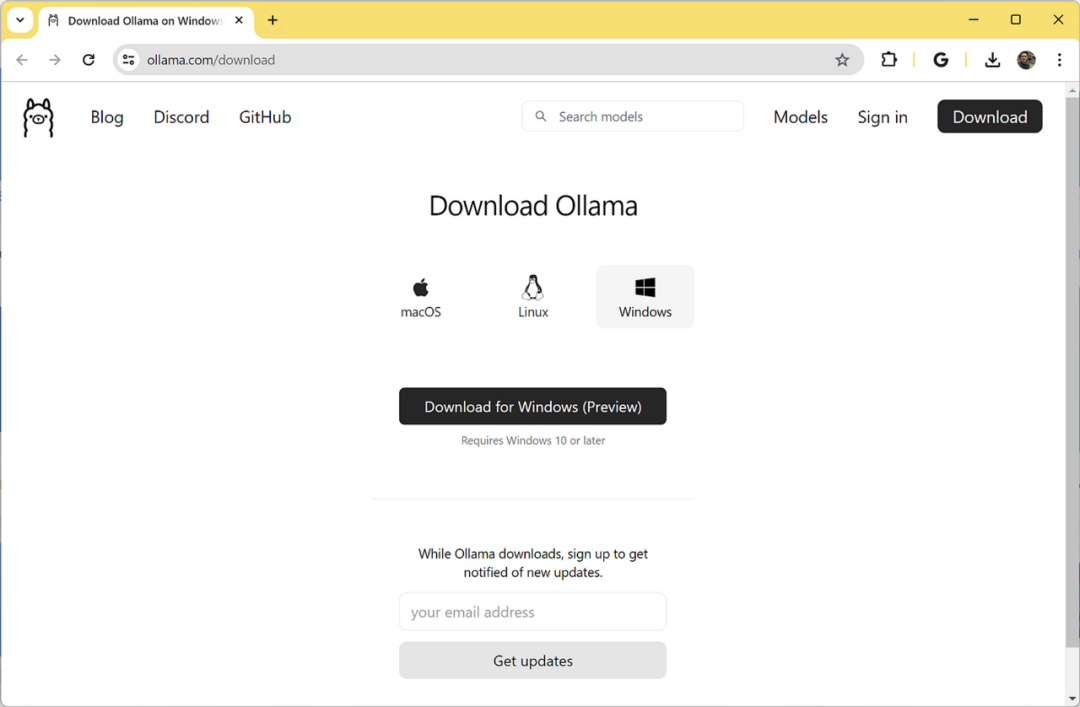Screen dimensions: 1080x707
Task: Open the Extensions puzzle icon
Action: (x=889, y=60)
